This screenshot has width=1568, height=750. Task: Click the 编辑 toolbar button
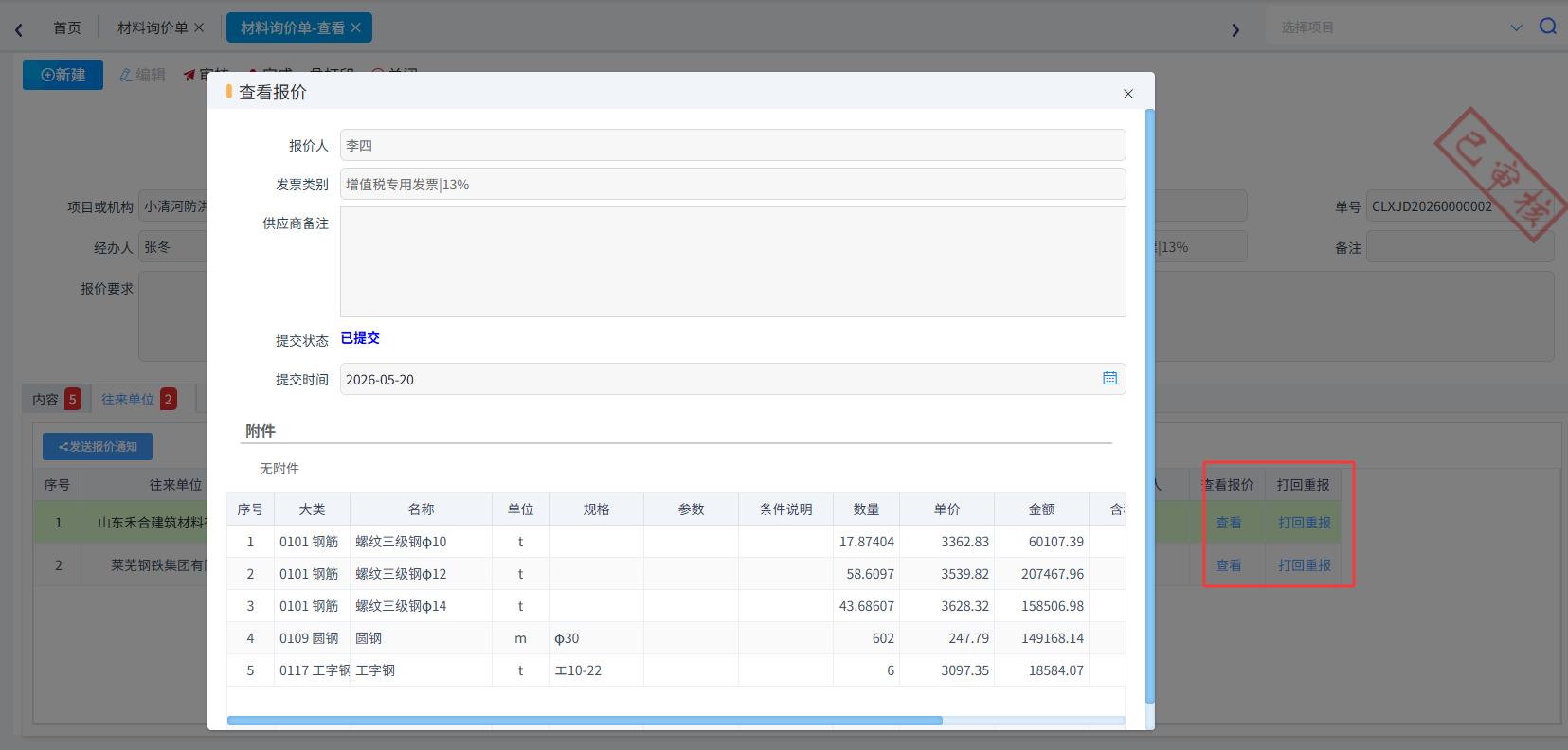[x=142, y=75]
